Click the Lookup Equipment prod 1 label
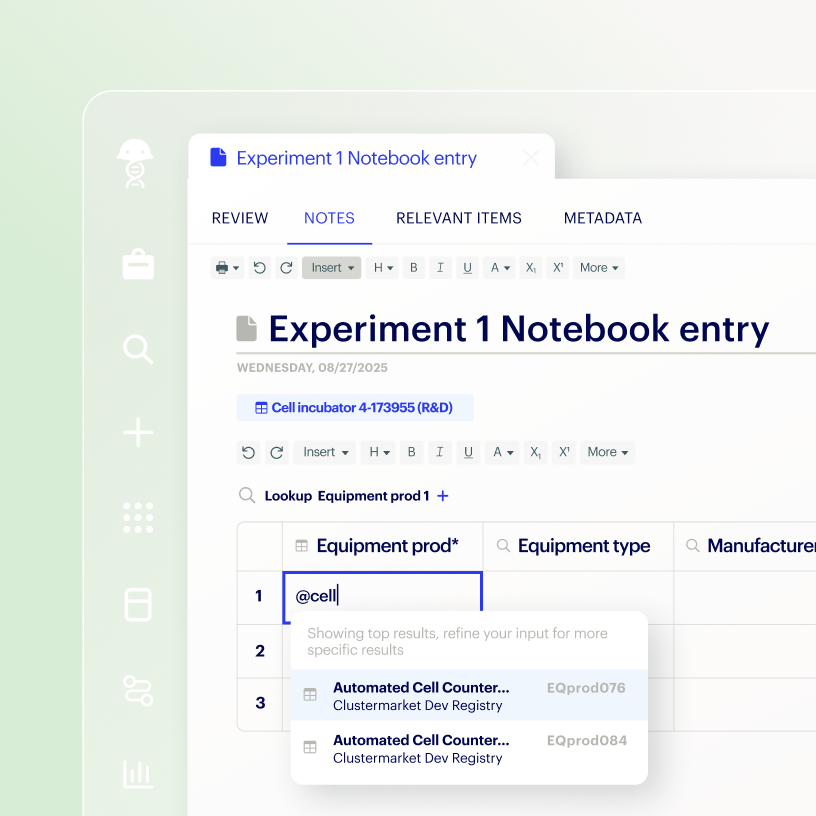Viewport: 816px width, 816px height. 347,496
